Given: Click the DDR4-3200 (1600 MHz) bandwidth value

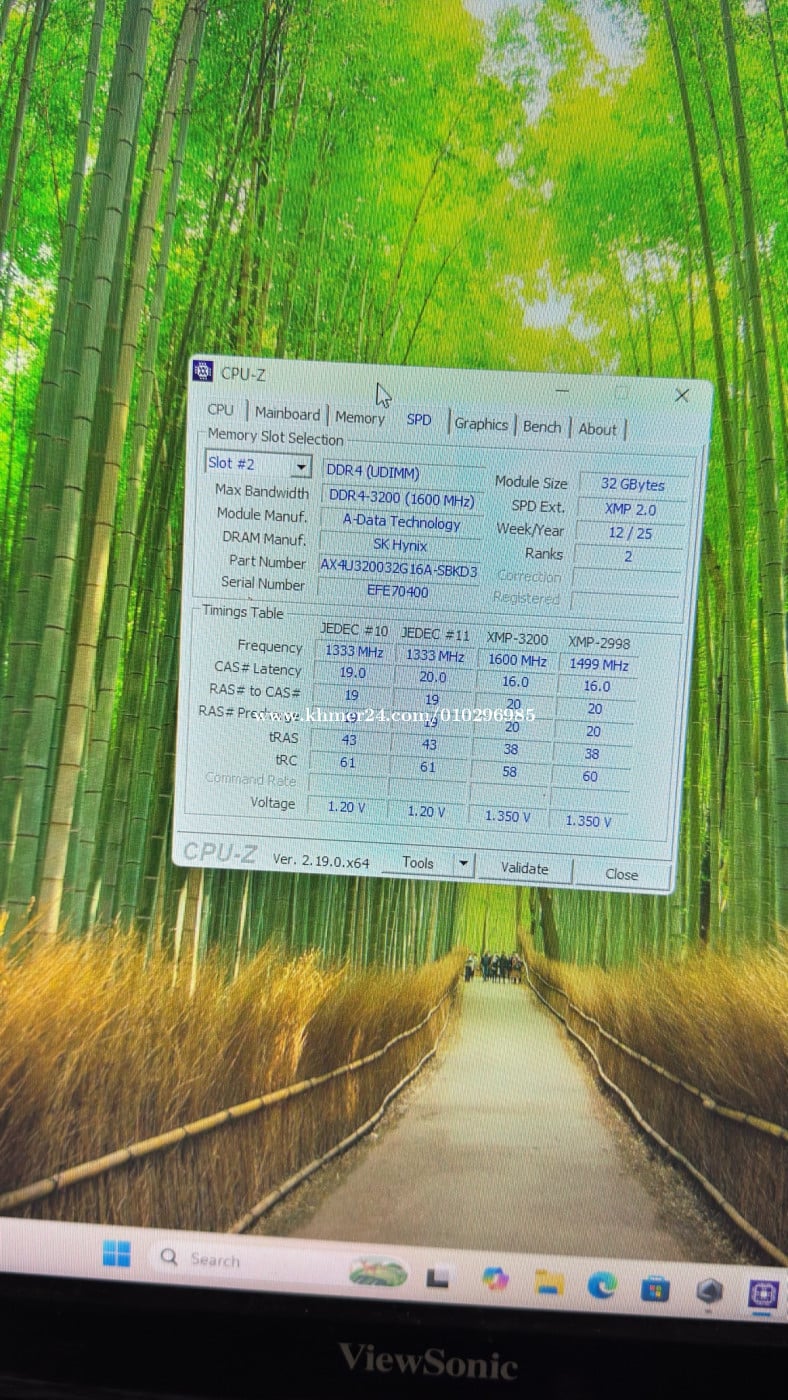Looking at the screenshot, I should coord(401,499).
